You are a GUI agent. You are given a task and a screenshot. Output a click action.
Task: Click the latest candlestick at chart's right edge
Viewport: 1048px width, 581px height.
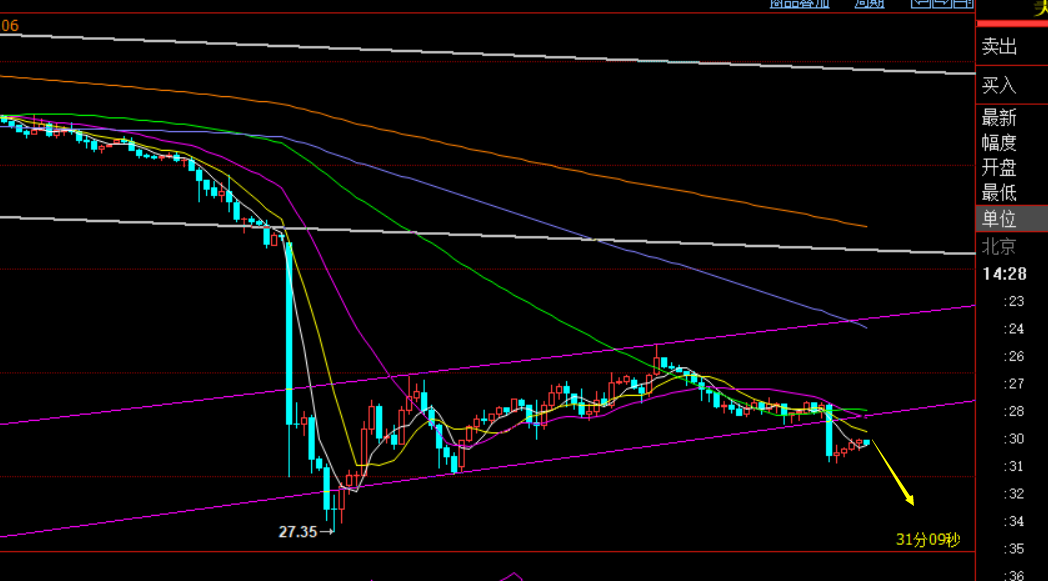867,443
